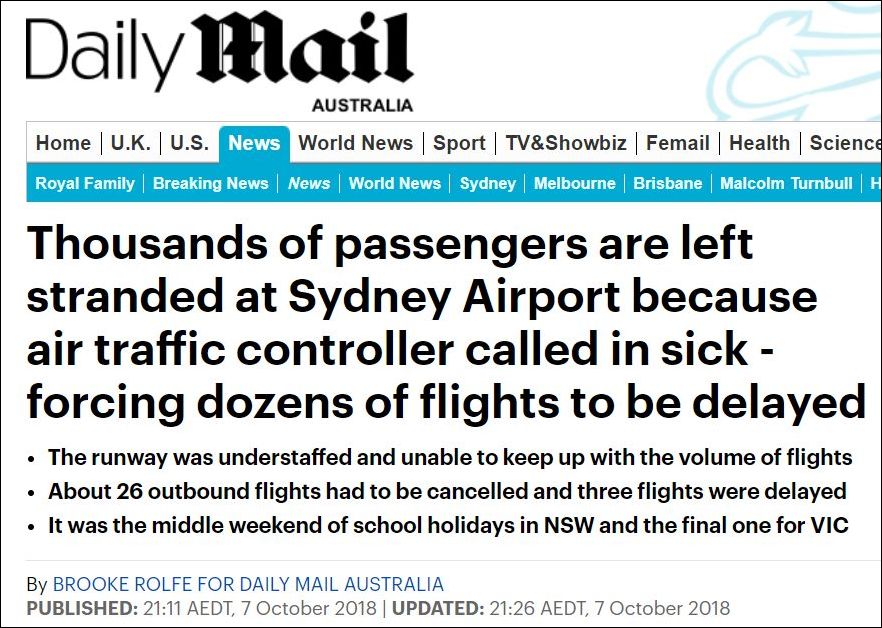Open the U.S. section
Image resolution: width=882 pixels, height=628 pixels.
point(189,143)
